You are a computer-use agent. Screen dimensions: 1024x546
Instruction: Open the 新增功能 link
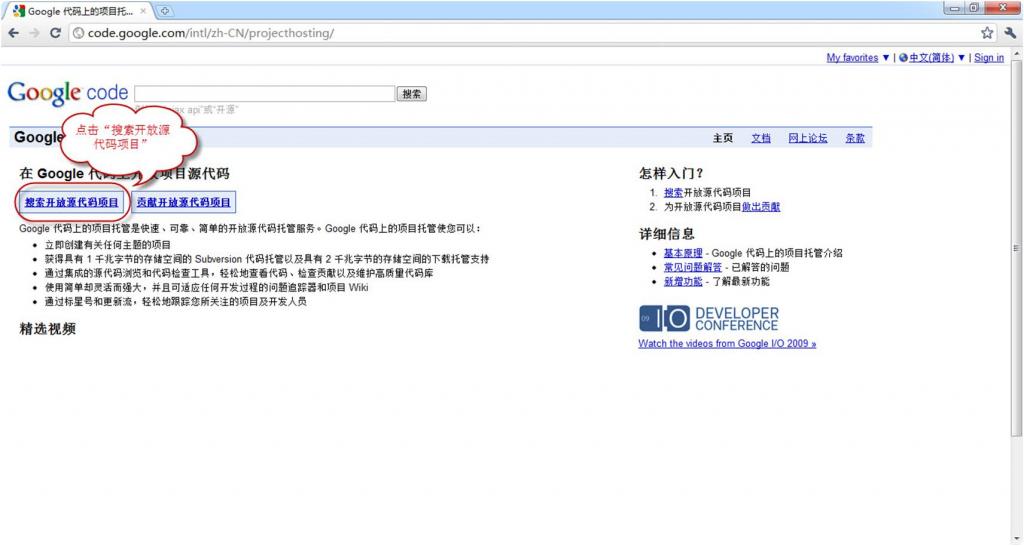pyautogui.click(x=683, y=281)
